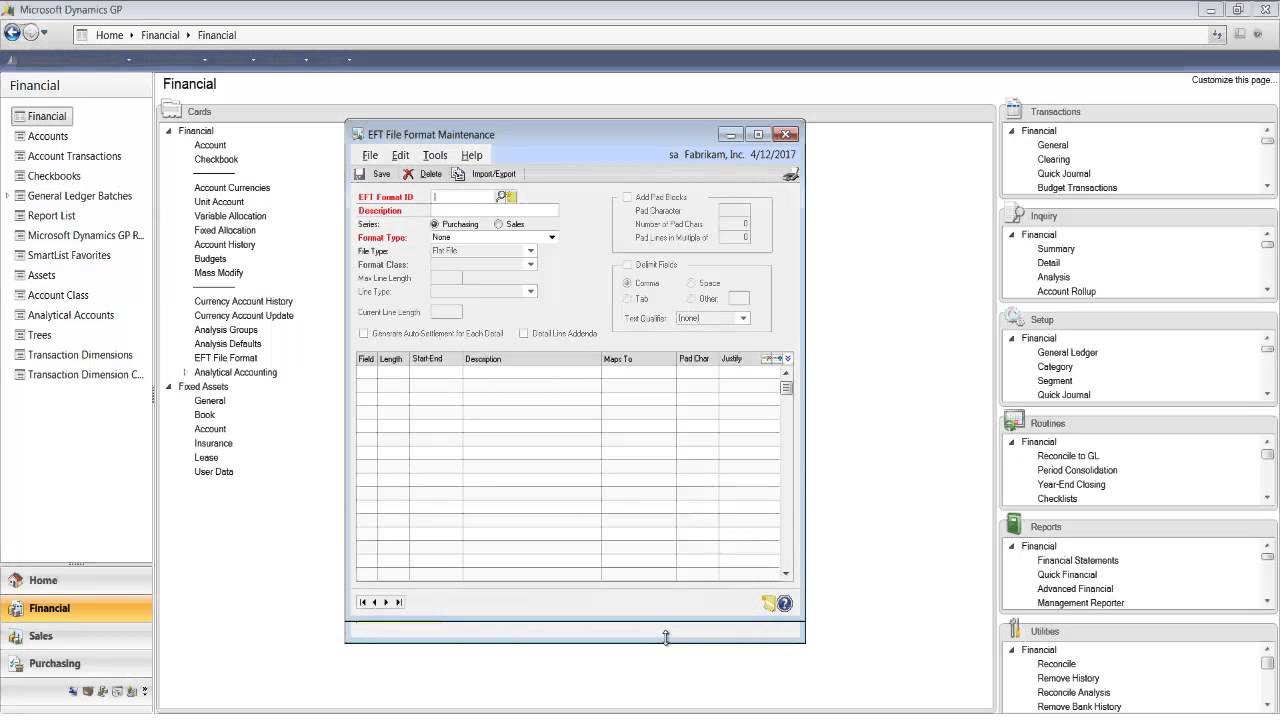Enable the Add Pad Blocks checkbox
This screenshot has width=1280, height=720.
click(x=628, y=197)
